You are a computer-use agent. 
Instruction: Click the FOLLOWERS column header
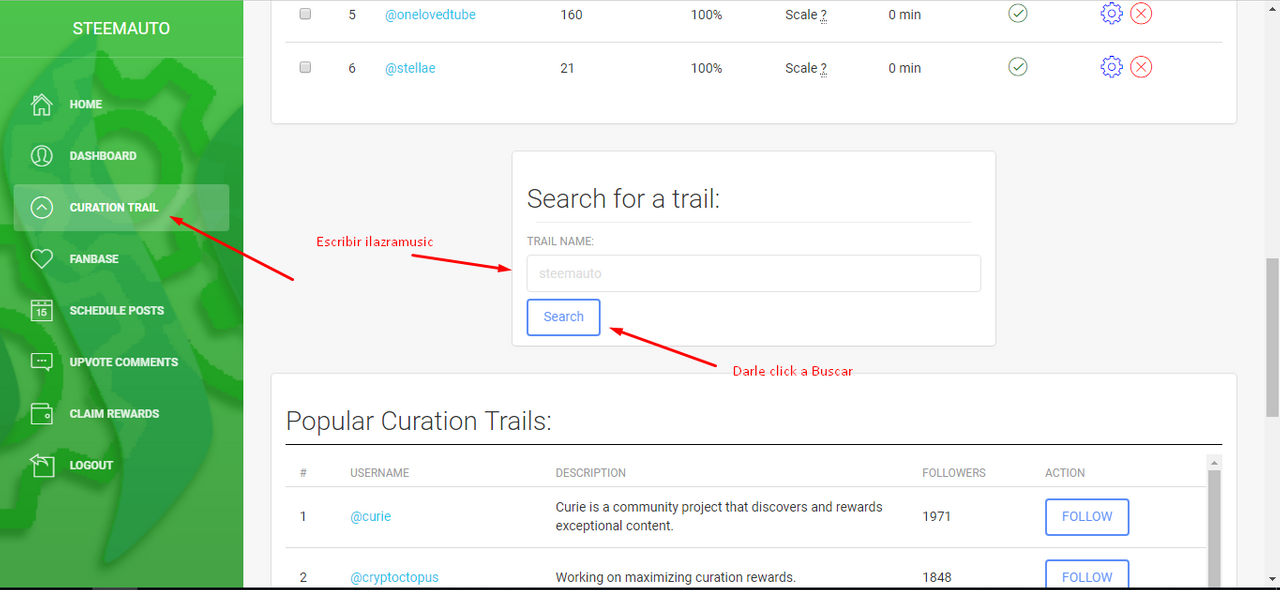[954, 473]
